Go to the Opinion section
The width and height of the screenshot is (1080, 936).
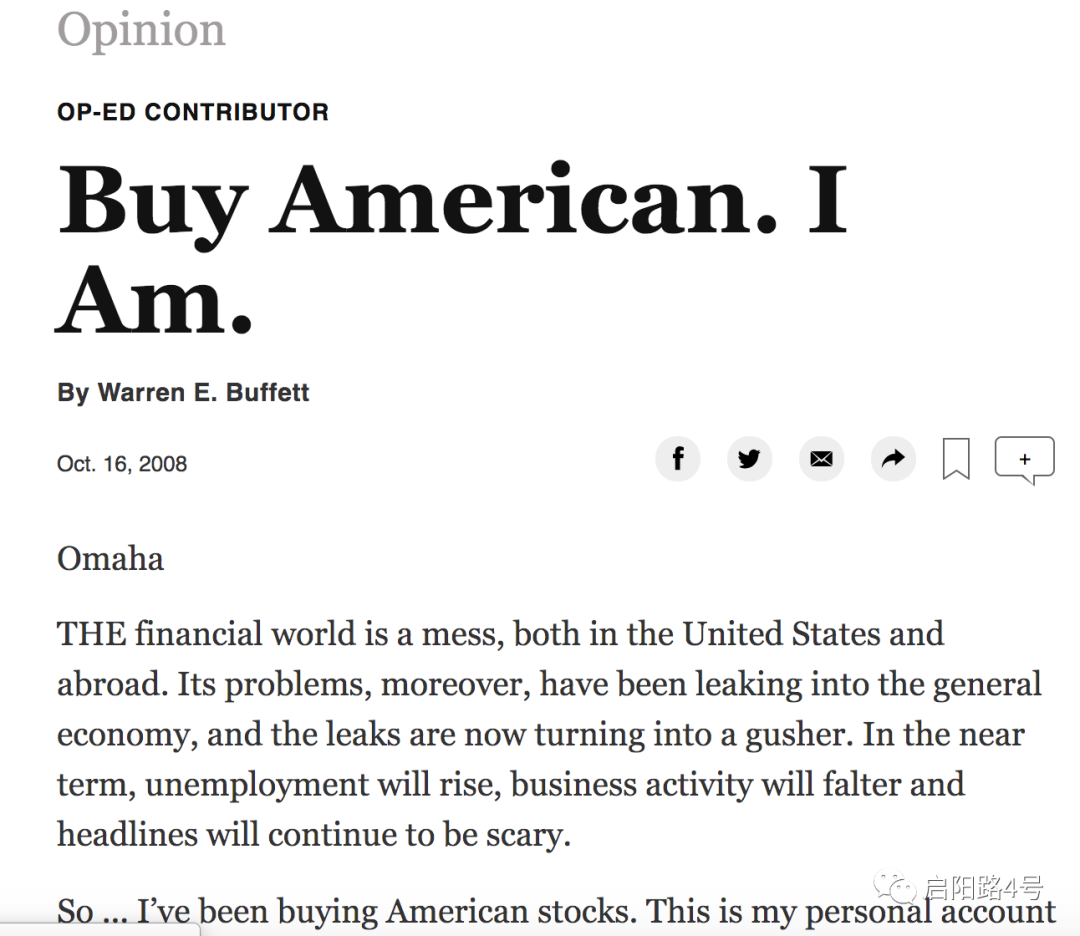(141, 30)
